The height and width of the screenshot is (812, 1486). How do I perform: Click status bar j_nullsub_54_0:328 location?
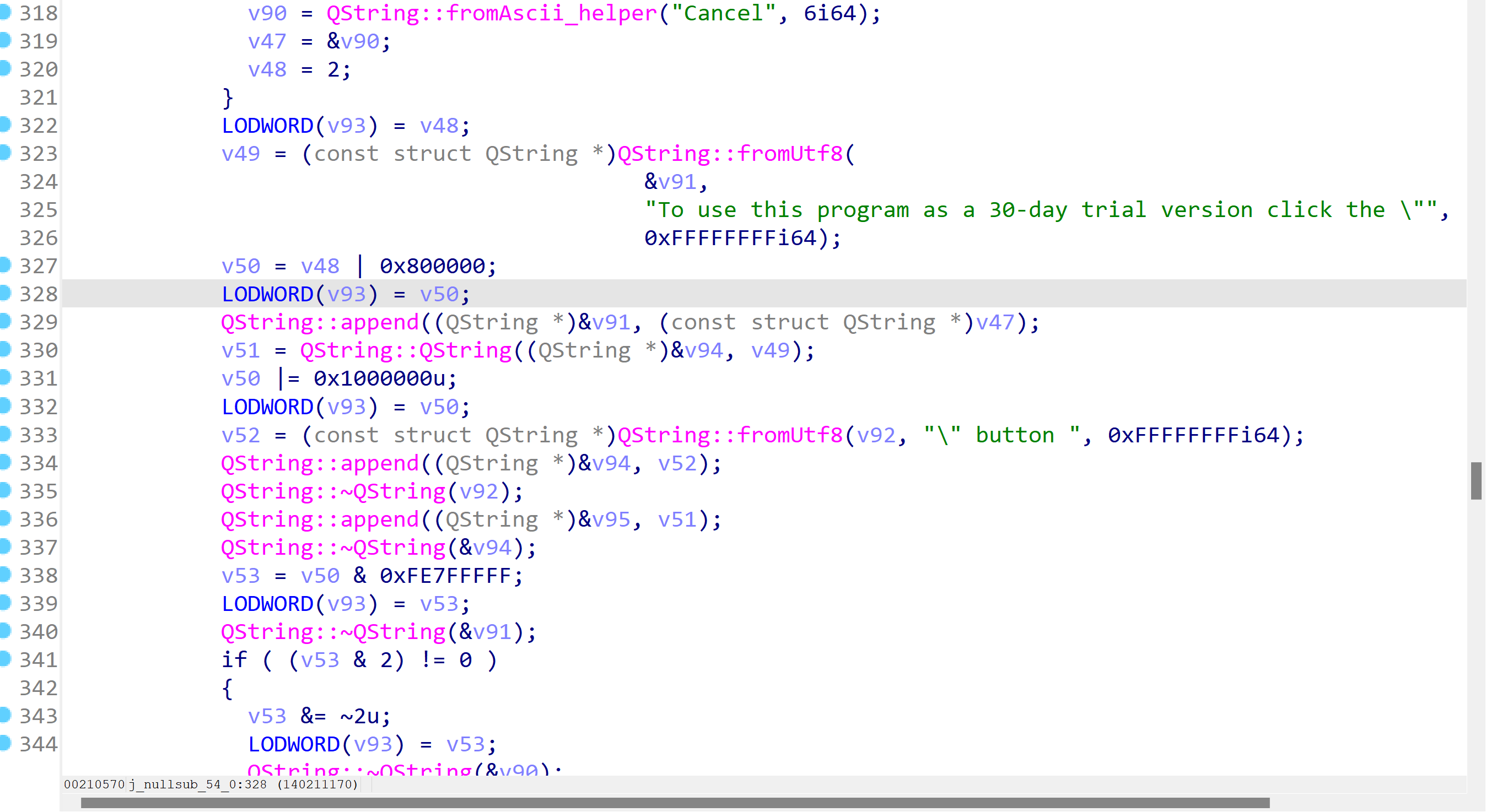tap(198, 784)
